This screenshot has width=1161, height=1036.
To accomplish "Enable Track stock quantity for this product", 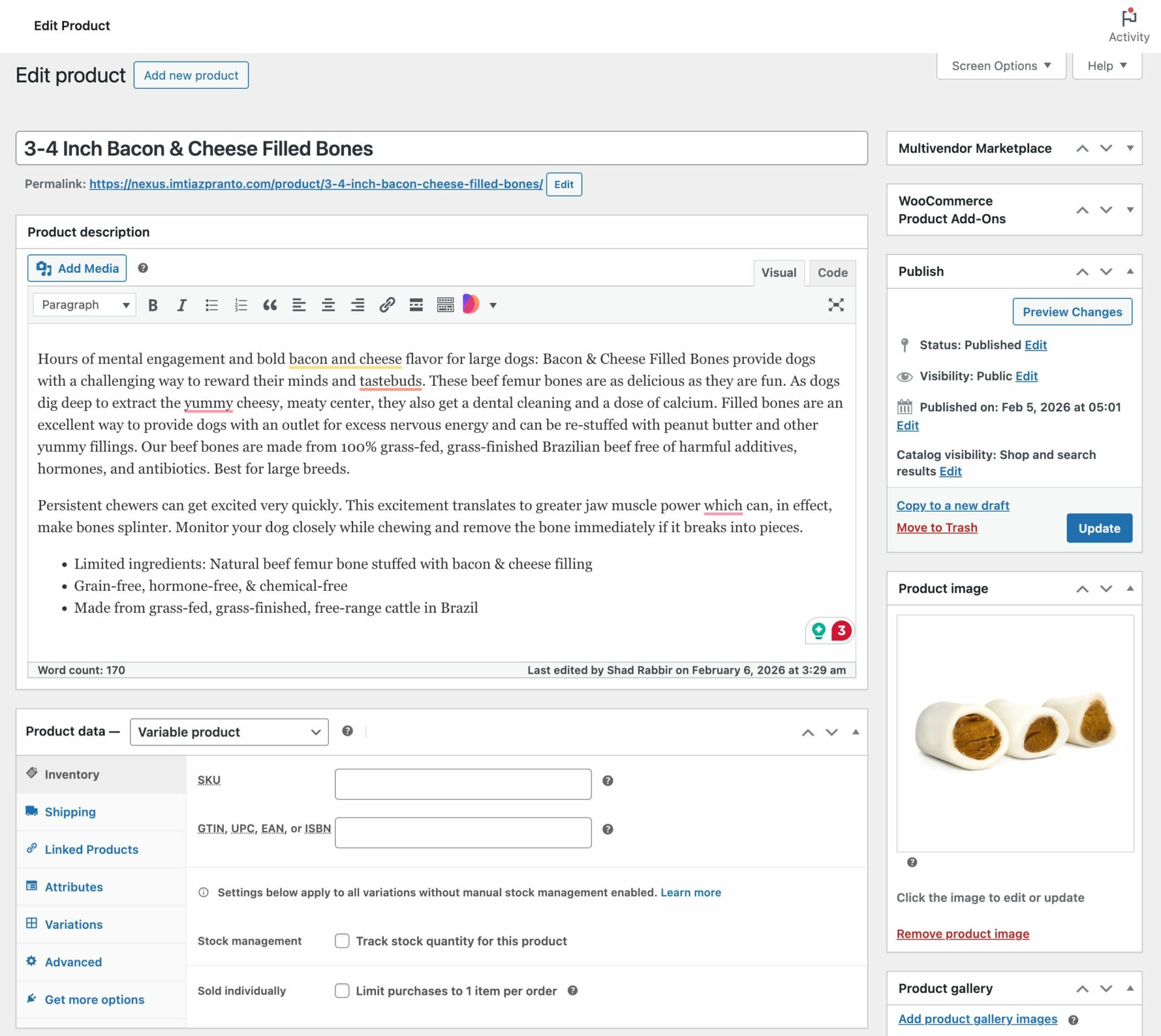I will coord(342,941).
